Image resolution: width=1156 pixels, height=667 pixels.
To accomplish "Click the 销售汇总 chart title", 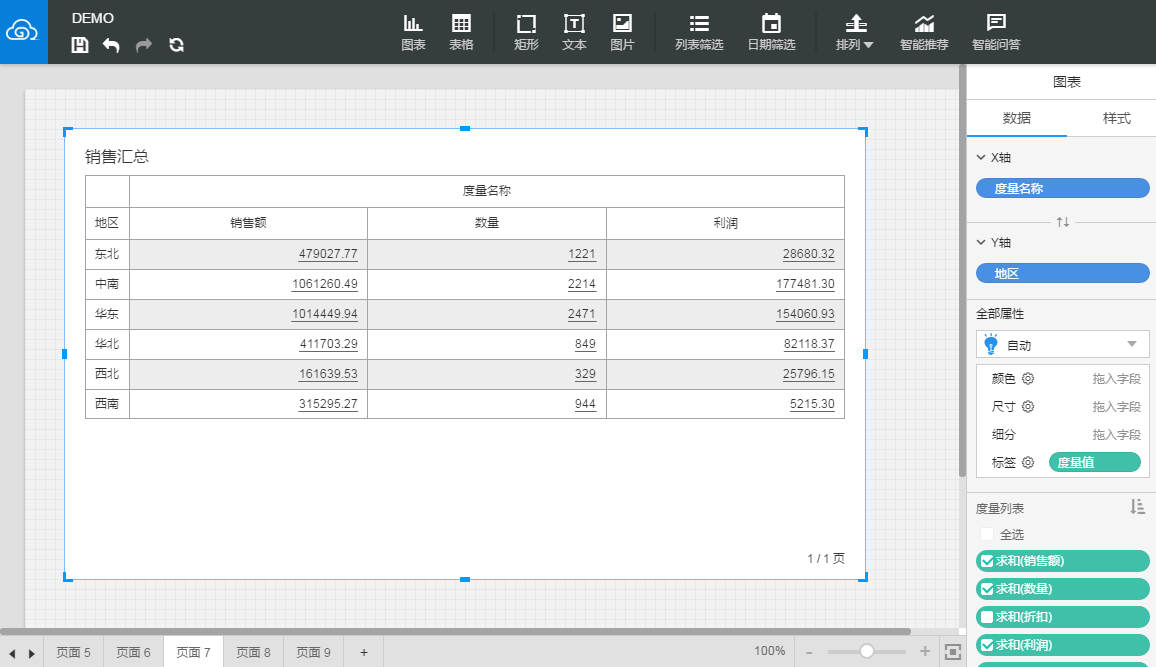I will (116, 156).
